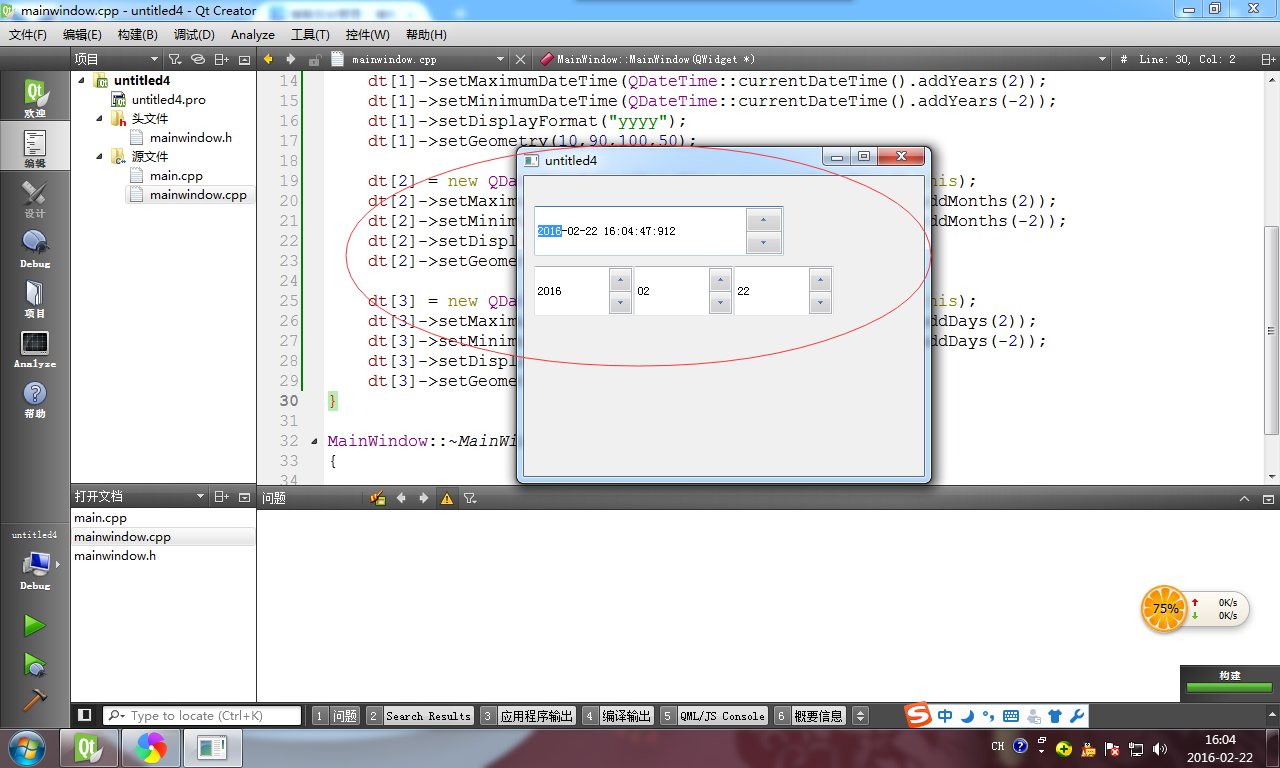Go to previous issue arrow

401,498
